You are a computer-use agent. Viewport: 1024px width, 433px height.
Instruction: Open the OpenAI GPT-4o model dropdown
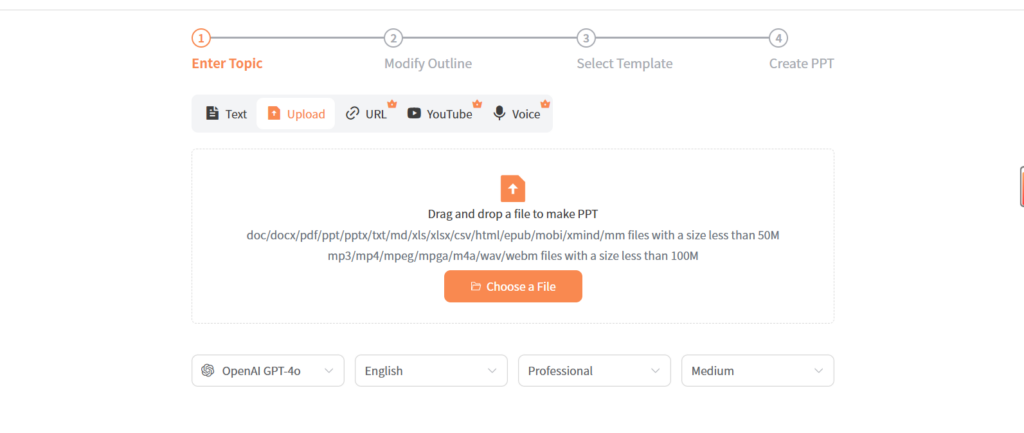pyautogui.click(x=268, y=370)
